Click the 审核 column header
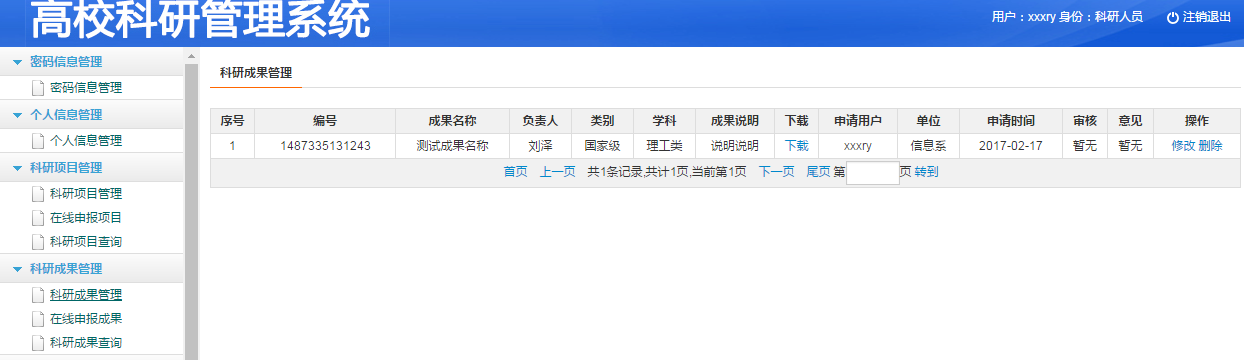The width and height of the screenshot is (1244, 360). (1085, 121)
